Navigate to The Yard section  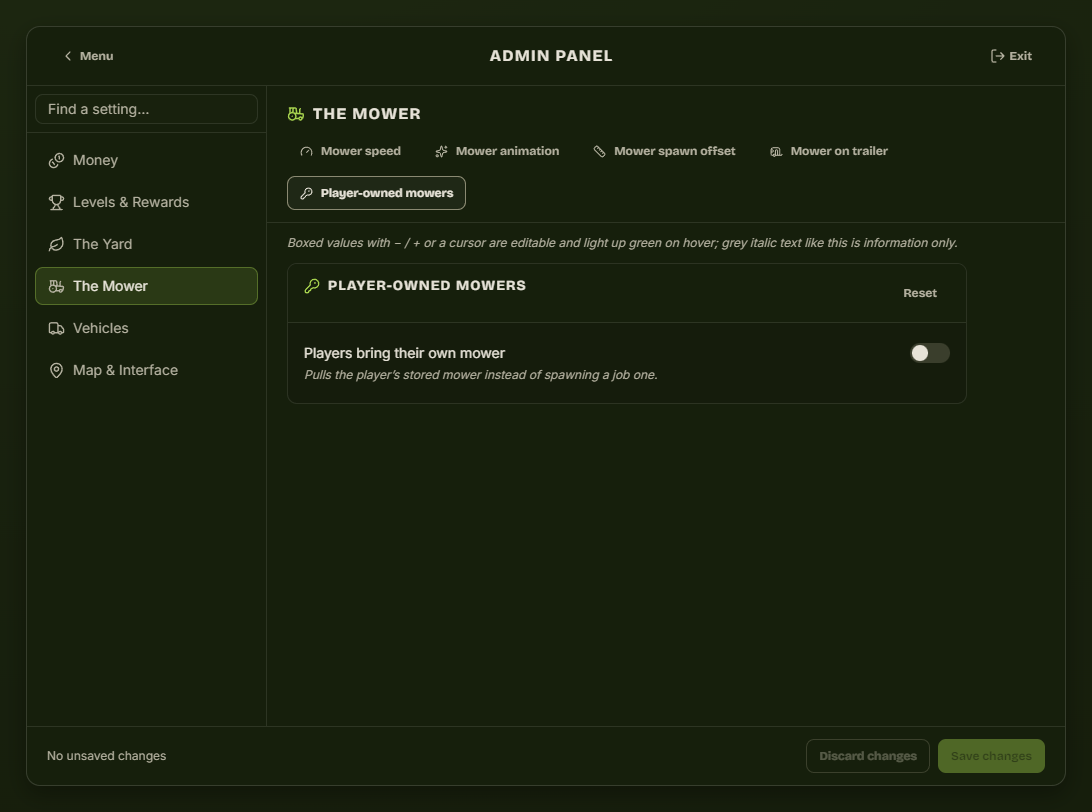(146, 244)
